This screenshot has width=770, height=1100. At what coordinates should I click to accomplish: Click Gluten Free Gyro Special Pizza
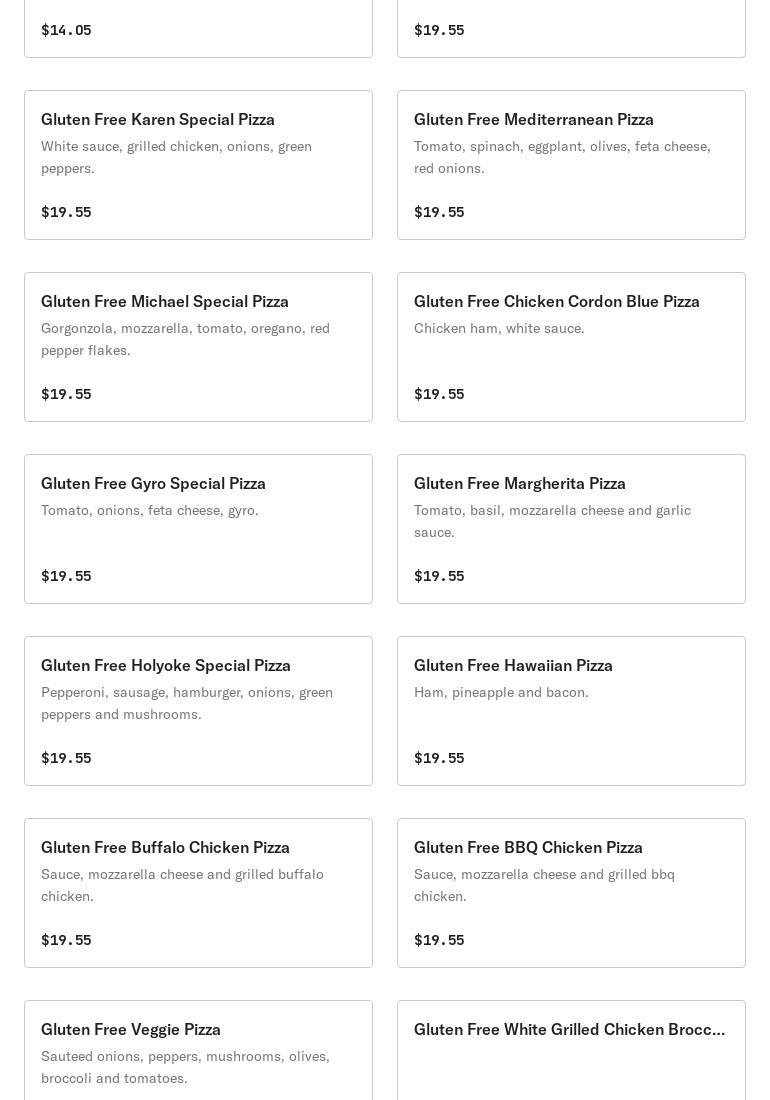point(198,529)
